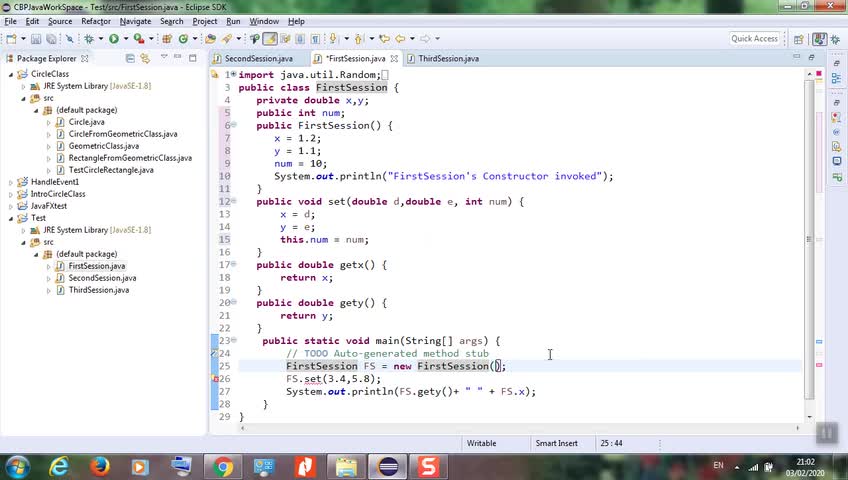Open the New Java Class dropdown arrow
848x480 pixels.
pos(195,39)
